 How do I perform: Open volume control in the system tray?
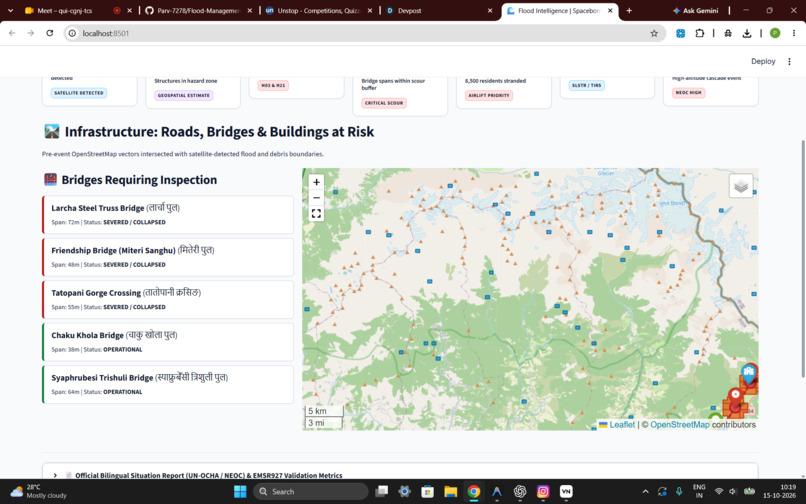(732, 492)
